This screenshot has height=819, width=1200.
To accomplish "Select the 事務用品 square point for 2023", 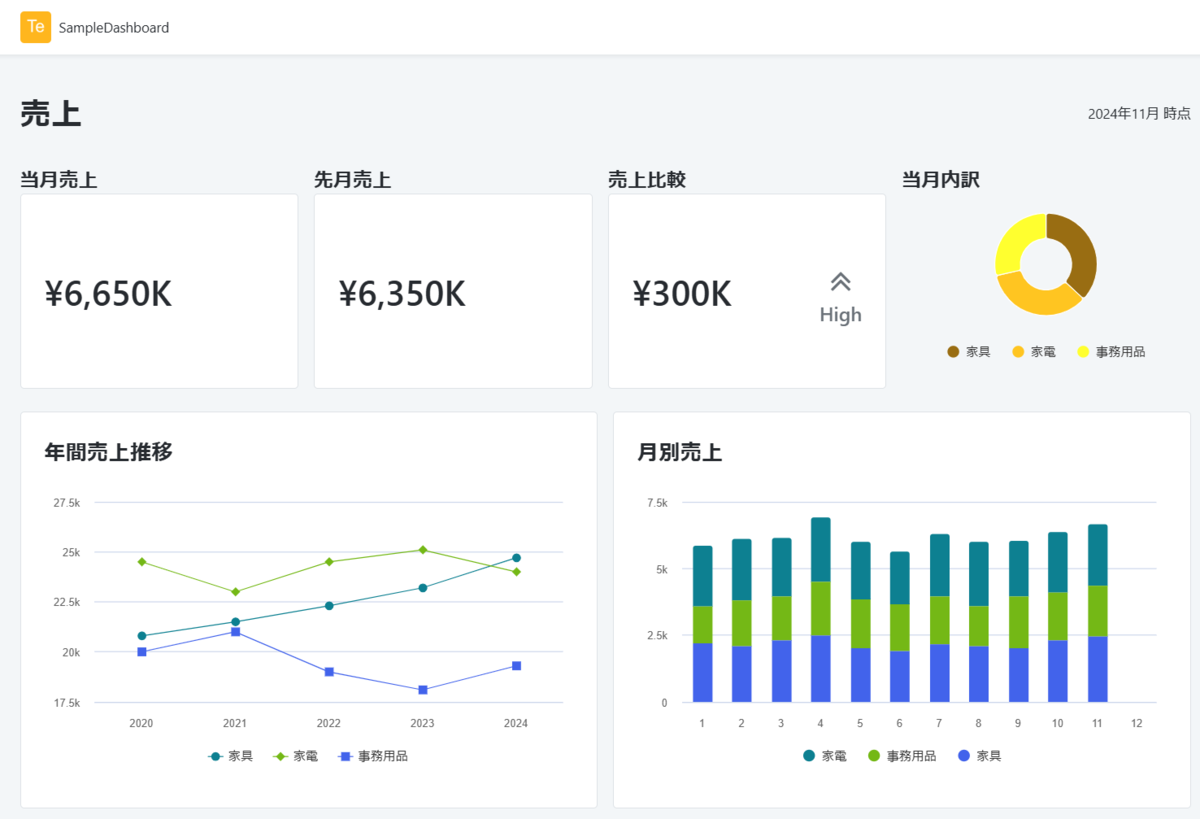I will tap(423, 690).
